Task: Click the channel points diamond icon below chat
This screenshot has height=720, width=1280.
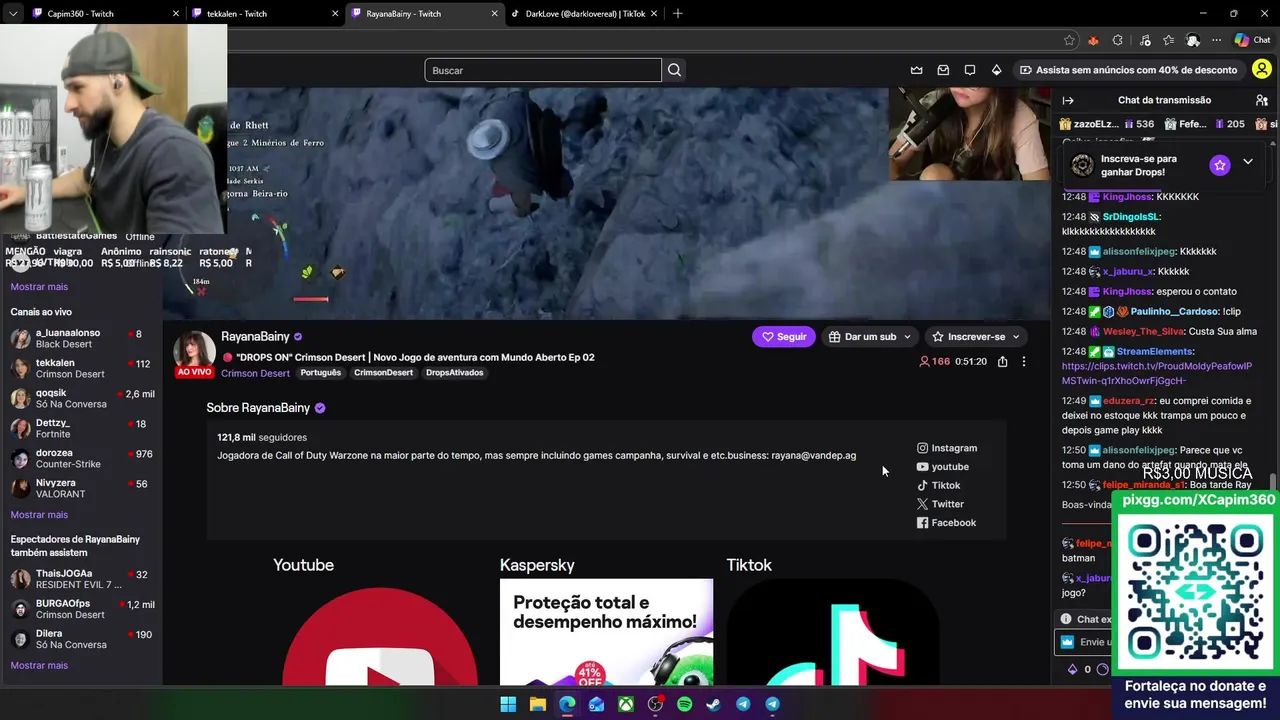Action: coord(1073,669)
